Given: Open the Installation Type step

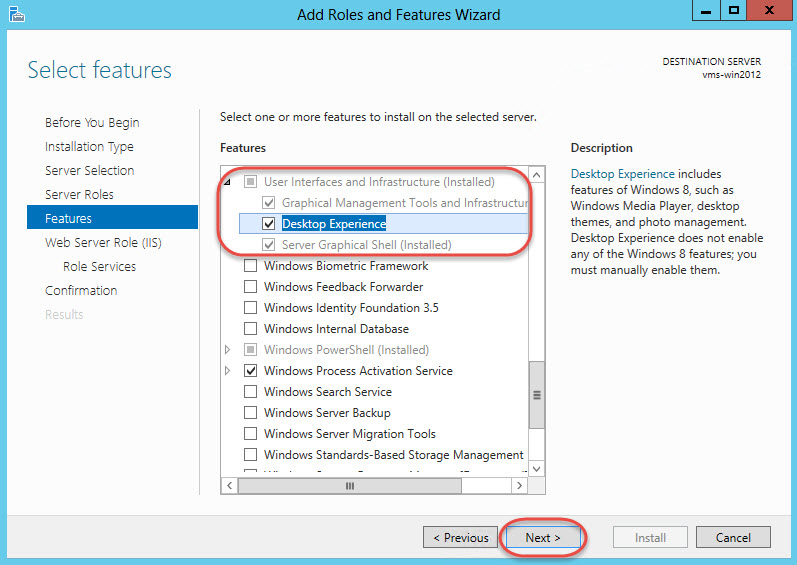Looking at the screenshot, I should click(x=89, y=146).
